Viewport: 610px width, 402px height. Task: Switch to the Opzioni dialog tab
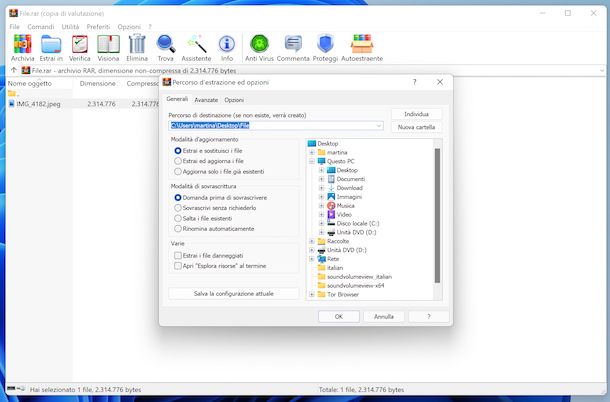[x=234, y=100]
